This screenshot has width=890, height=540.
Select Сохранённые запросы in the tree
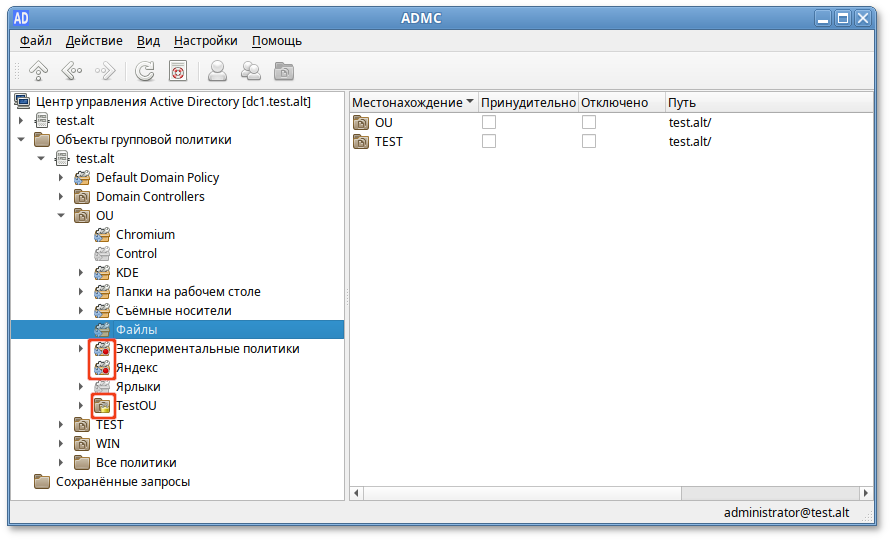[x=122, y=482]
